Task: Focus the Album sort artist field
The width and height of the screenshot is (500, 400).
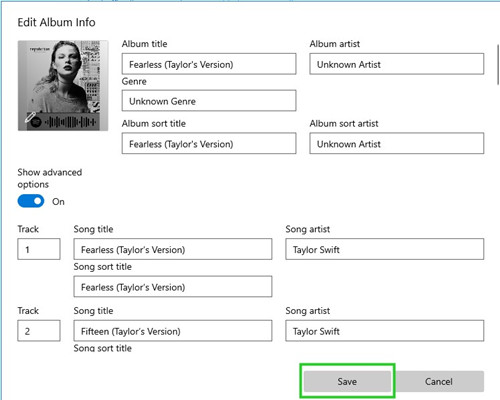Action: [x=397, y=143]
